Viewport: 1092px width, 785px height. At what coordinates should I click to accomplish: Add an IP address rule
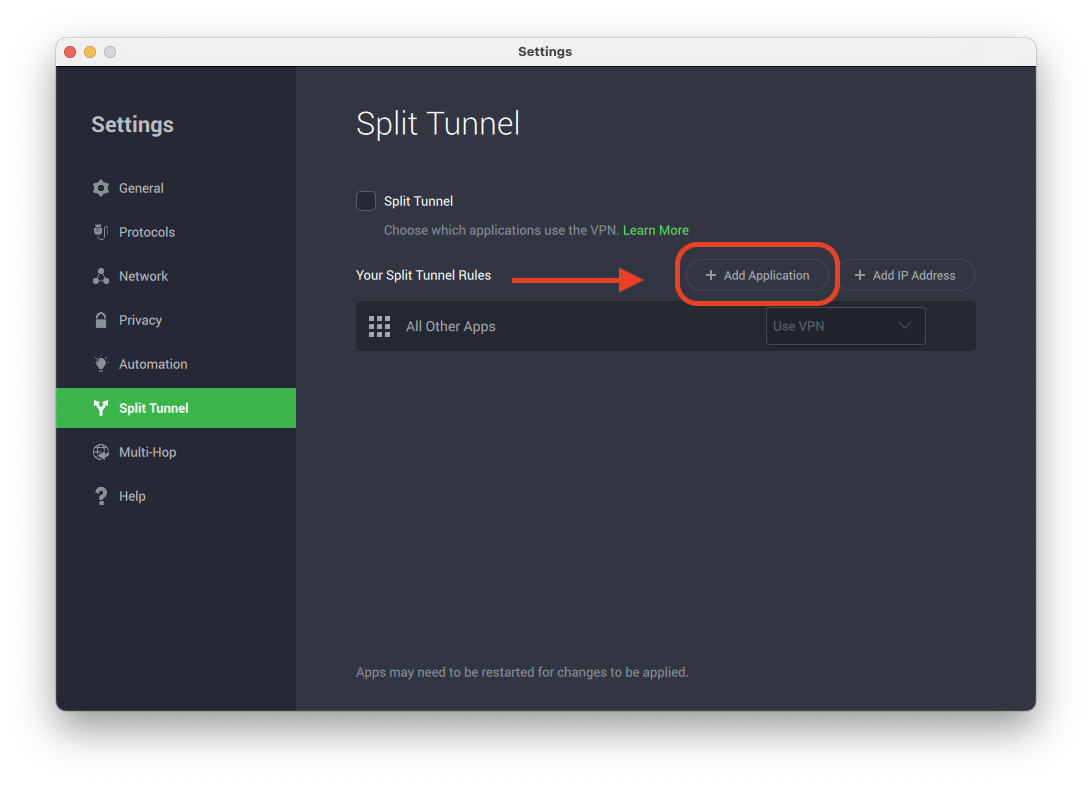coord(905,275)
